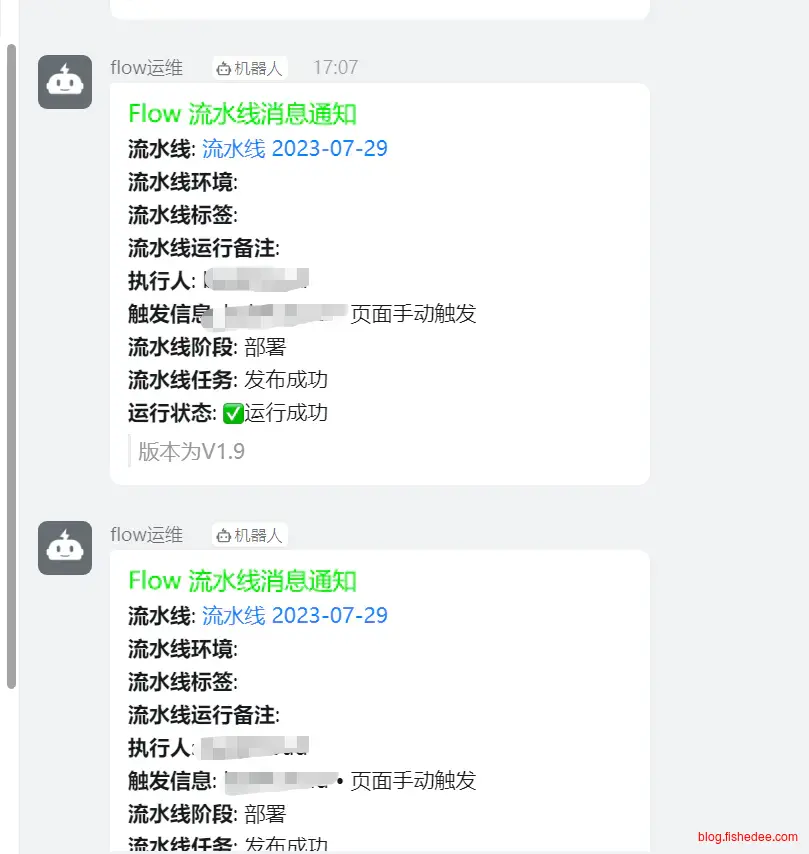Open 流水线 2023-07-29 link in 17:07 message
The height and width of the screenshot is (854, 809).
click(295, 149)
